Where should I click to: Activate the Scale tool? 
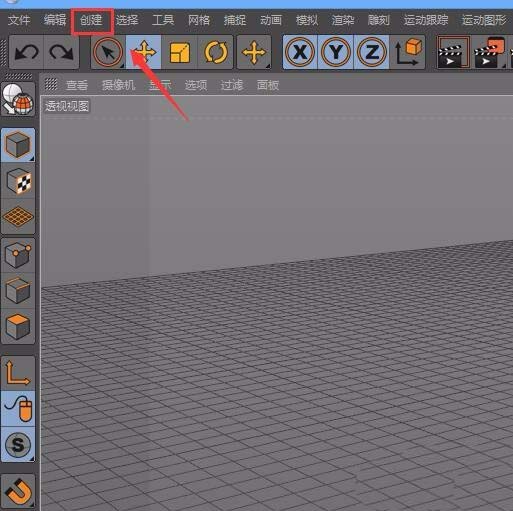coord(180,52)
